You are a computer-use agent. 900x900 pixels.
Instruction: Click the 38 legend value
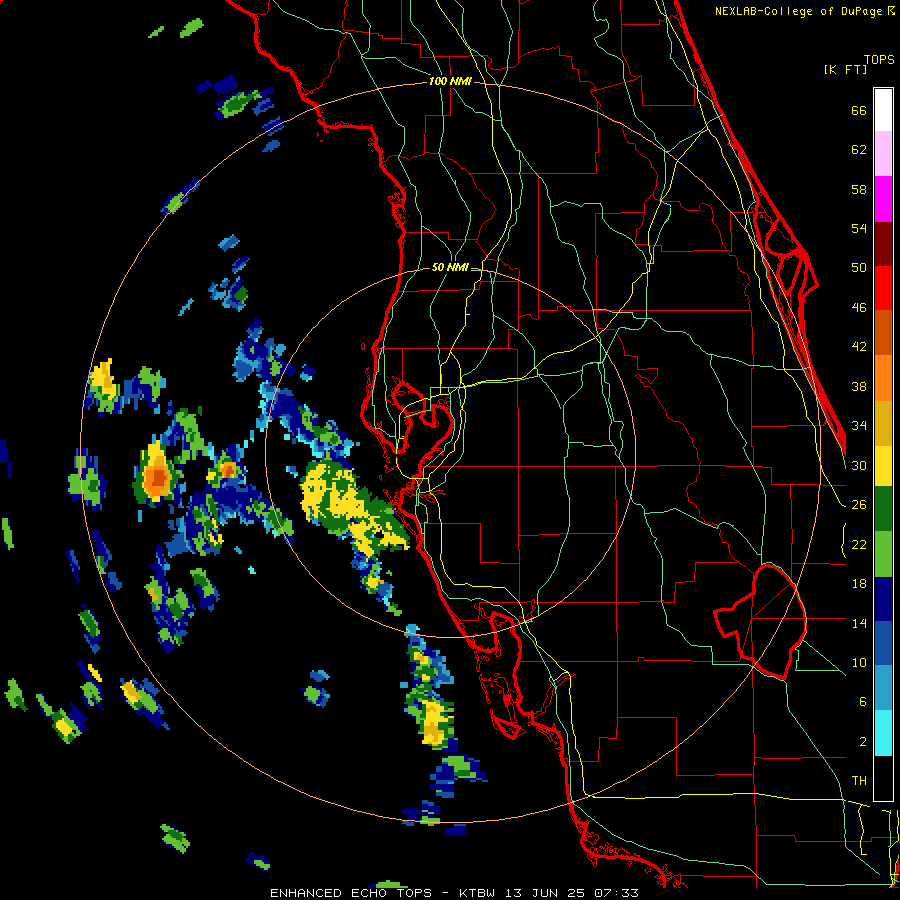coord(859,386)
